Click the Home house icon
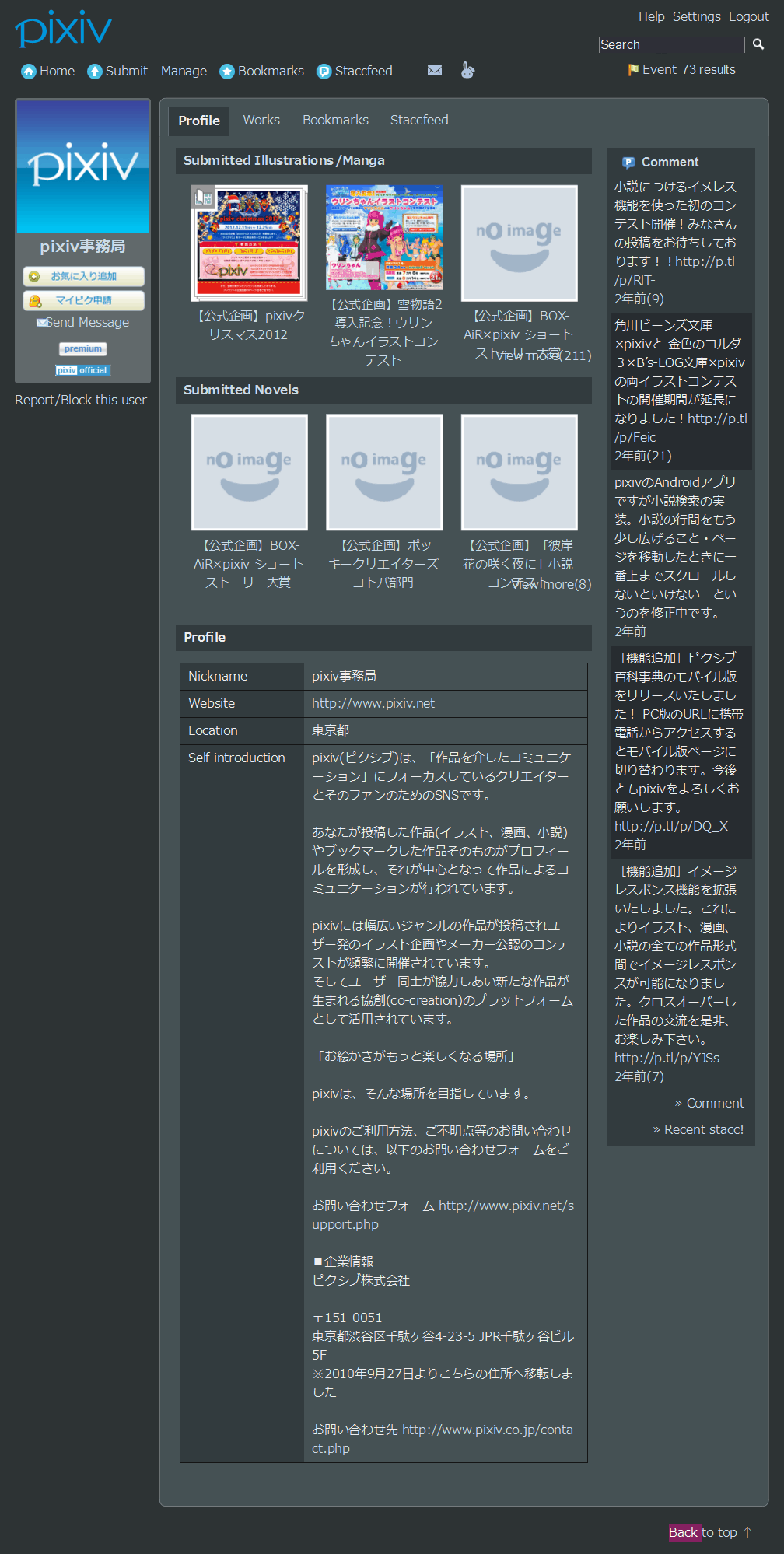784x1554 pixels. [29, 72]
